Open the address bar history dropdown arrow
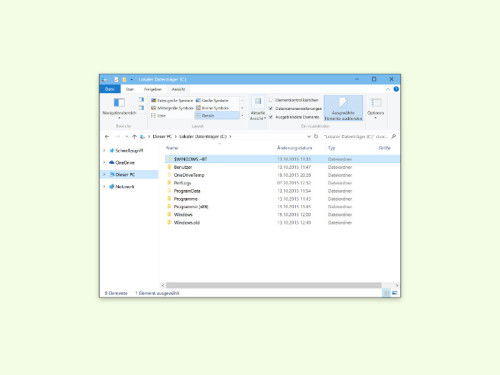Image resolution: width=500 pixels, height=375 pixels. coord(309,136)
